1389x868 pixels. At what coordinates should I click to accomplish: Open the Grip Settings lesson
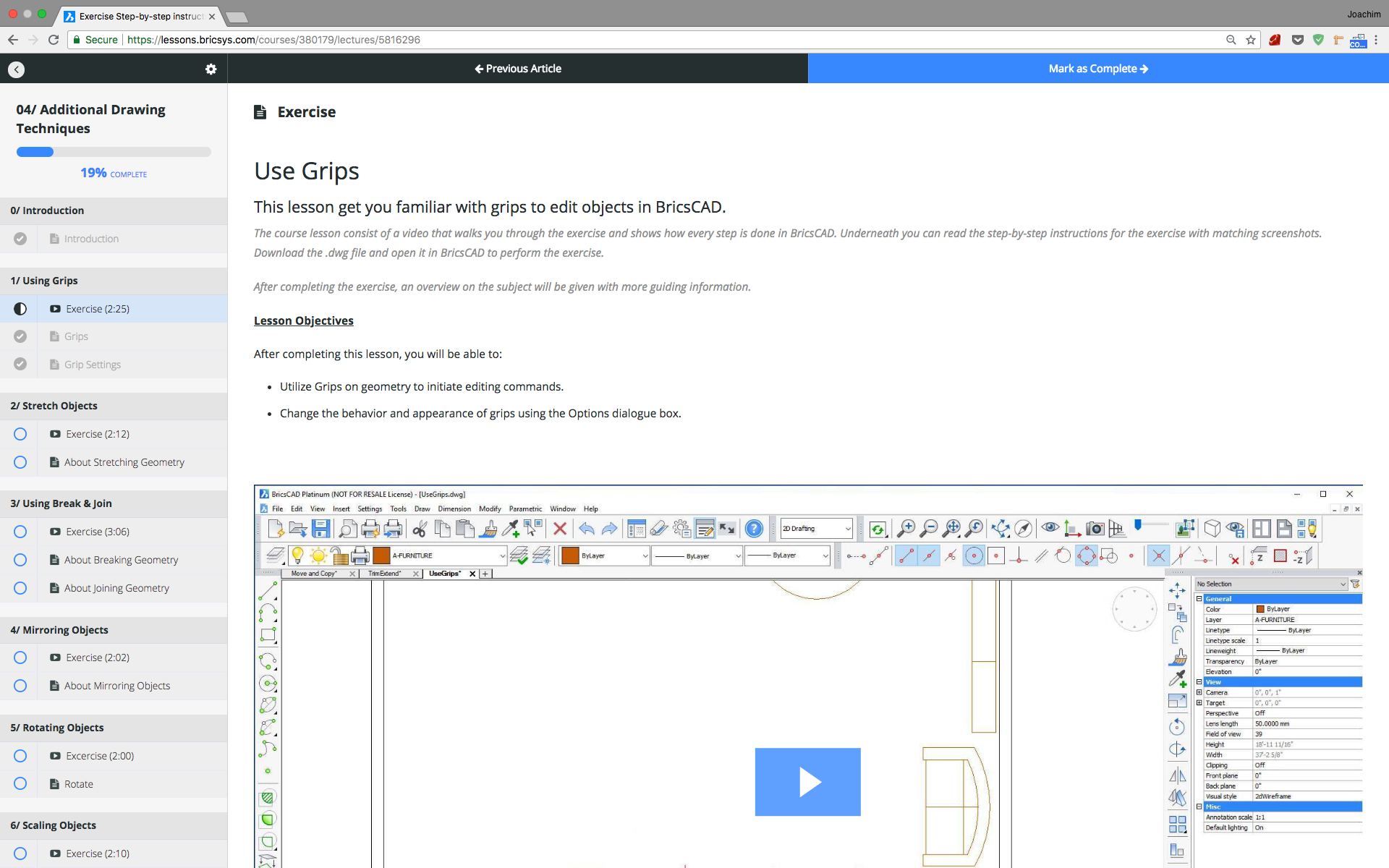[x=93, y=365]
